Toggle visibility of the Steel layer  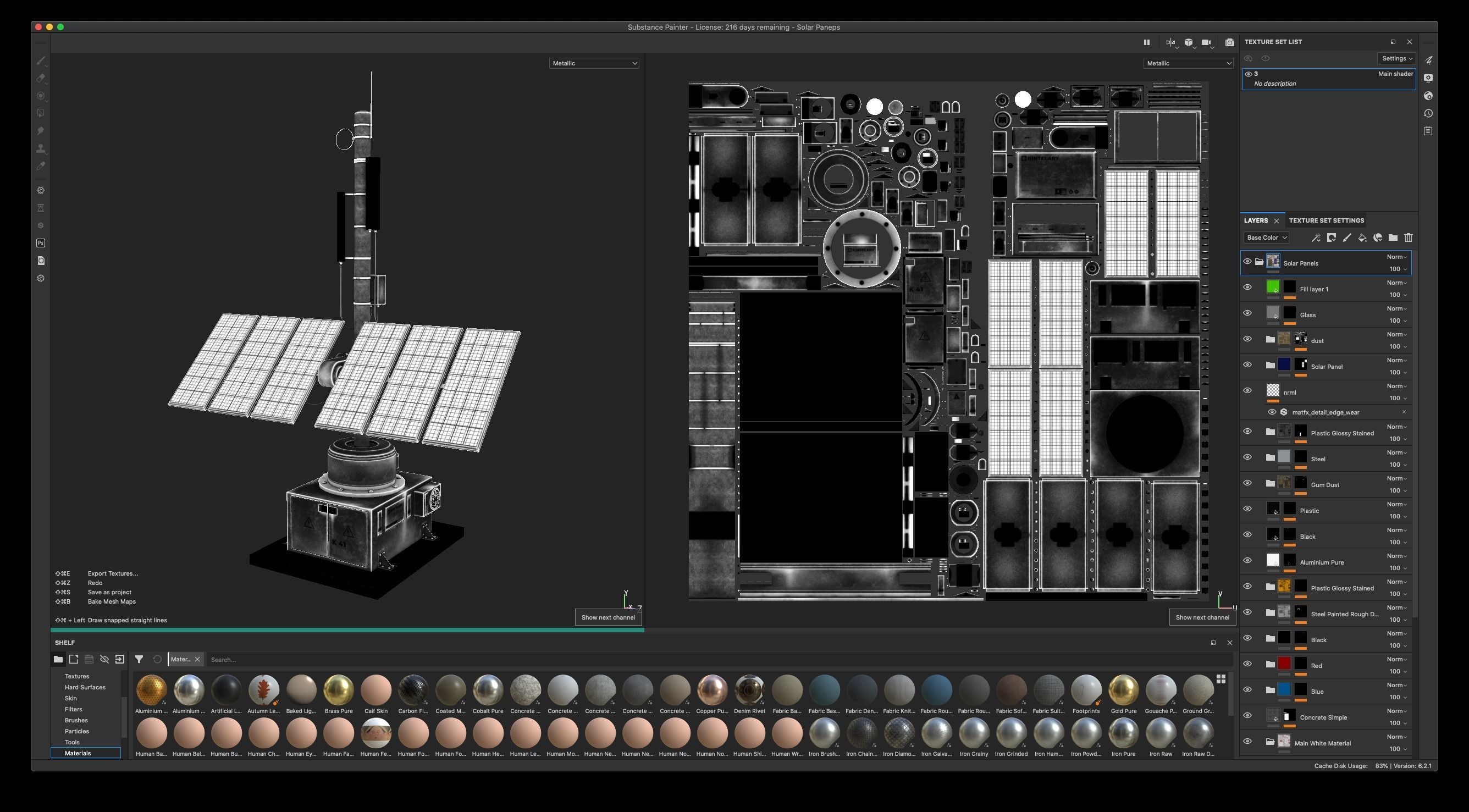pos(1247,457)
